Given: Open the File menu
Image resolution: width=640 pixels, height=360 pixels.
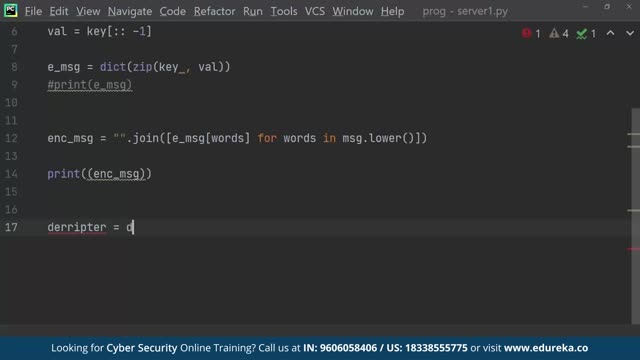Looking at the screenshot, I should coord(33,11).
